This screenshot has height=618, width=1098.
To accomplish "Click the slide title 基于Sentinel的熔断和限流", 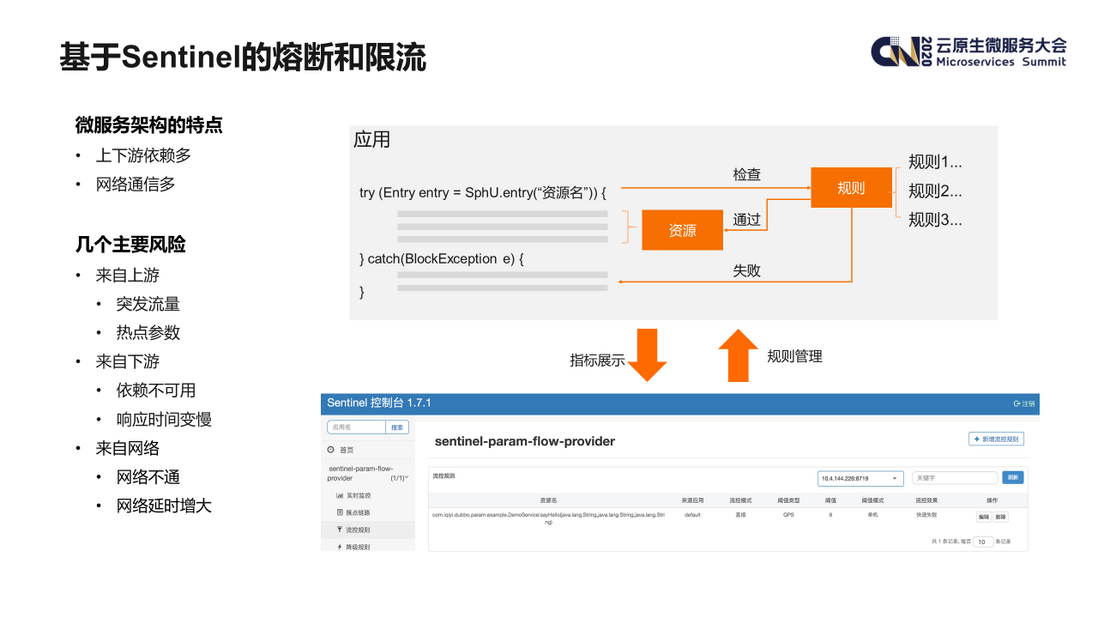I will tap(243, 57).
